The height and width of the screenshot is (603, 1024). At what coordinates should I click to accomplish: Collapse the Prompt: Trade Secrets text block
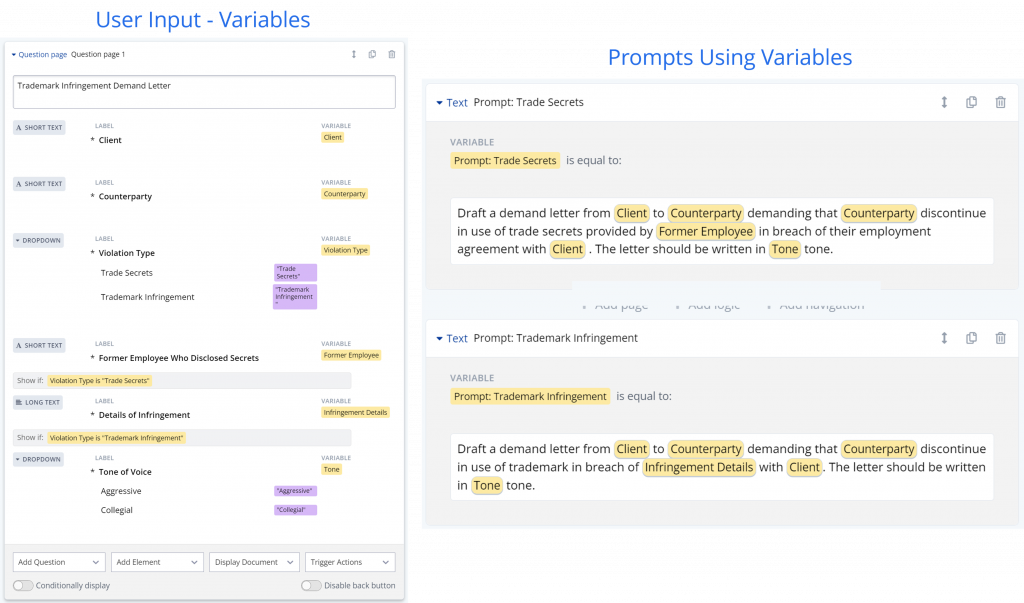pos(438,101)
